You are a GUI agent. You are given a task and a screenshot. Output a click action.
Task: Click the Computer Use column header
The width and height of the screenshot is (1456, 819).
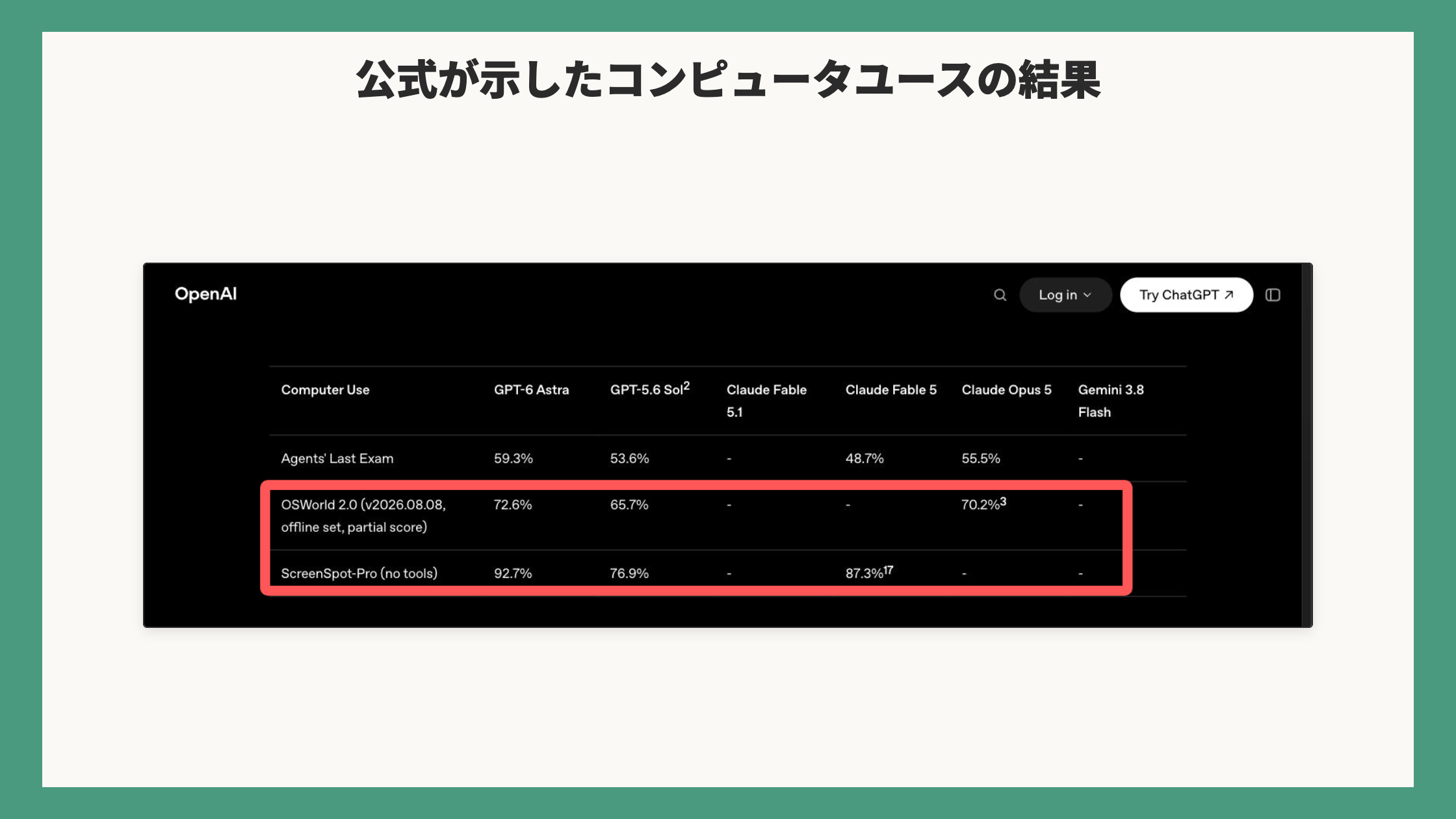pos(325,390)
